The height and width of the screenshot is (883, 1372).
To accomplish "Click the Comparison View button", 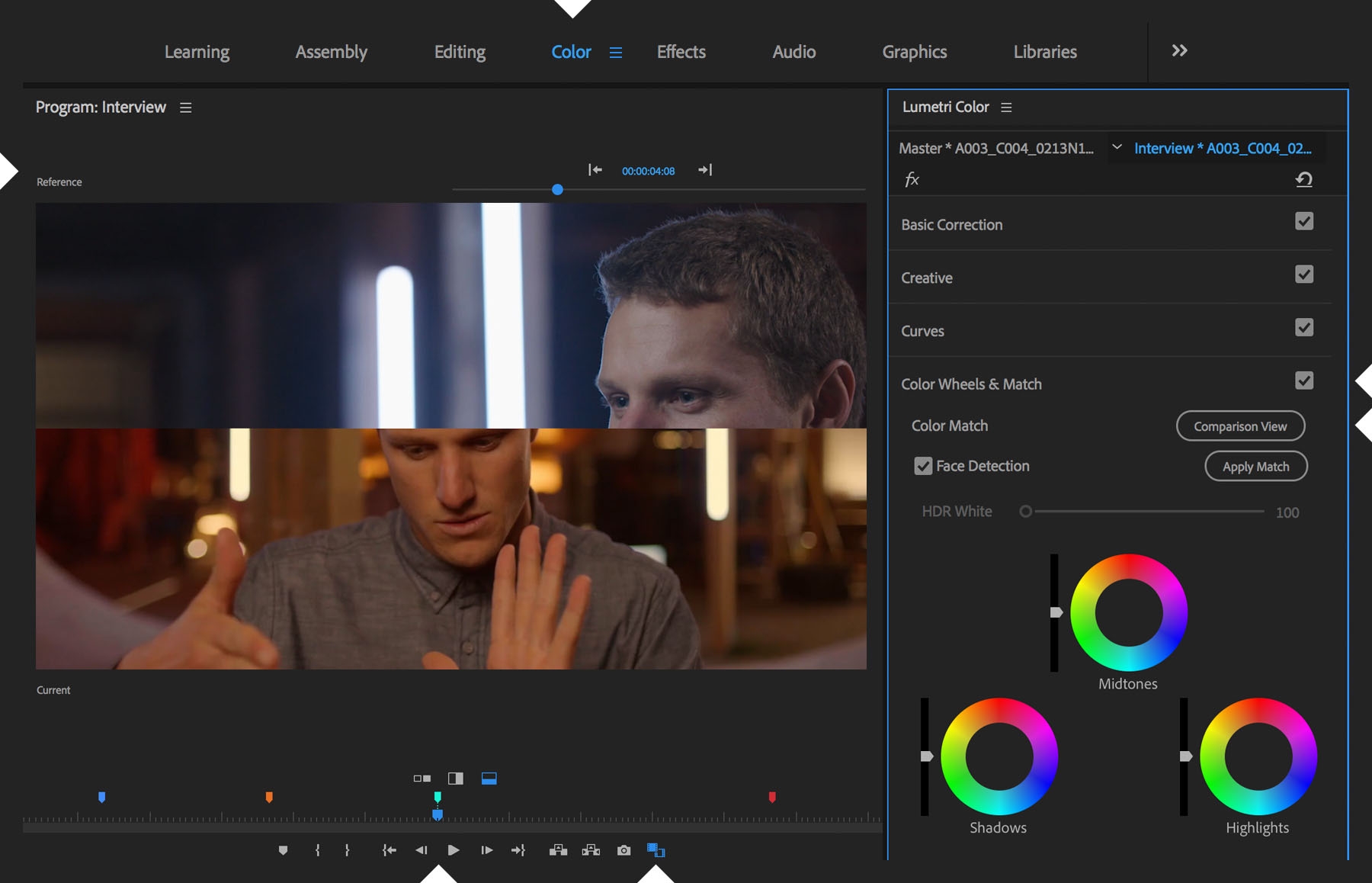I will (x=1240, y=426).
